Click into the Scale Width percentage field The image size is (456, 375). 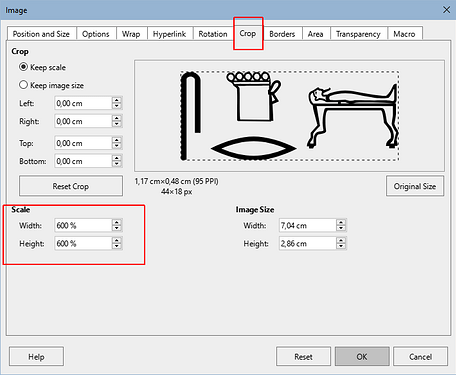83,225
